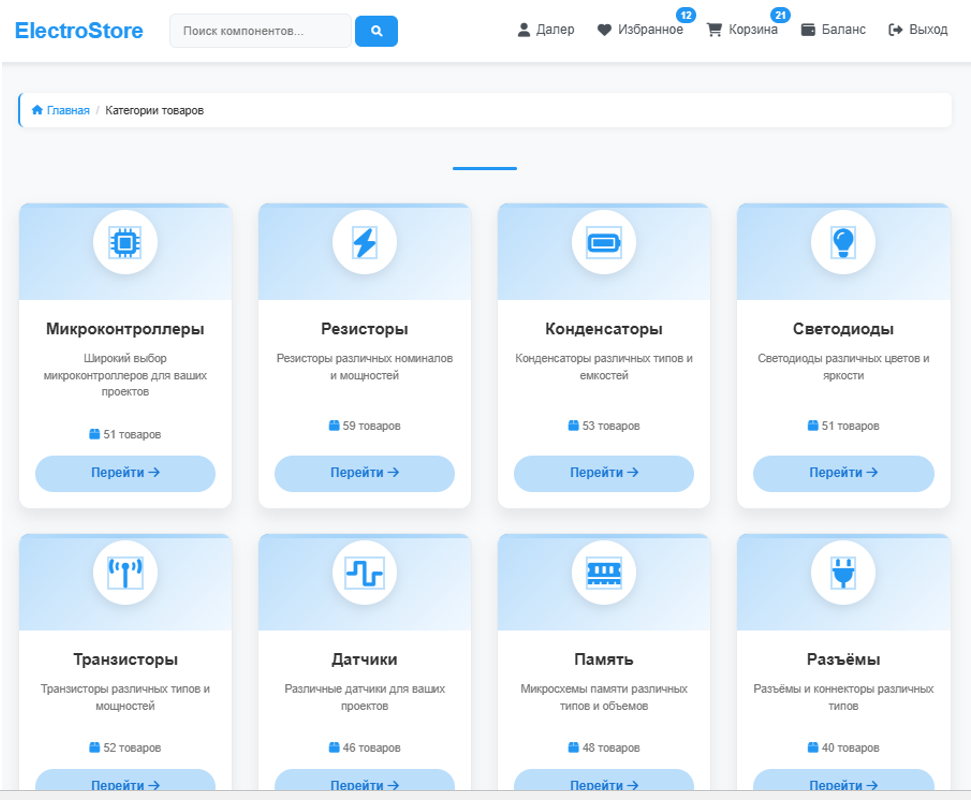Click the logout arrow icon
The width and height of the screenshot is (971, 800).
[895, 30]
